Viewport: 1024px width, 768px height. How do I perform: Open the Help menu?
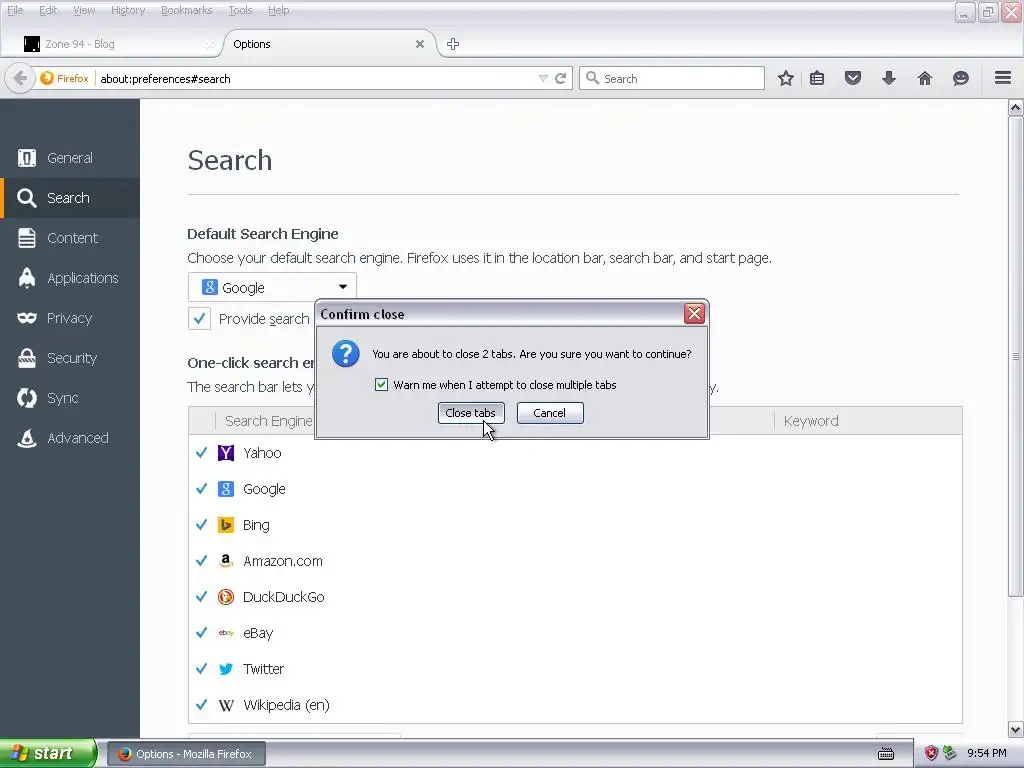278,10
